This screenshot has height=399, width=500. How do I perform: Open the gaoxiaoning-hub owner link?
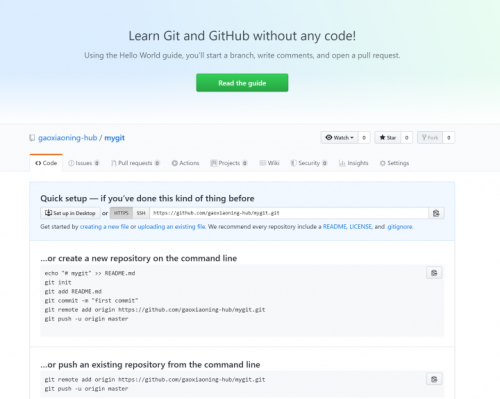[68, 138]
